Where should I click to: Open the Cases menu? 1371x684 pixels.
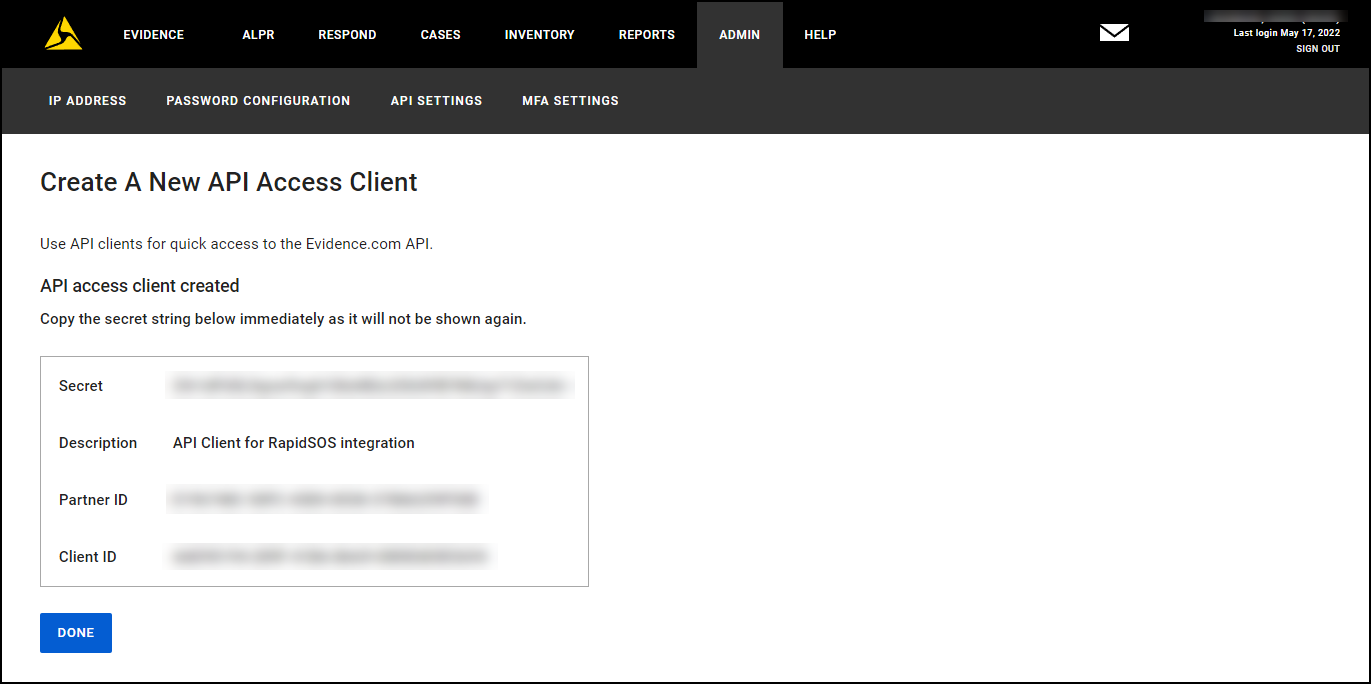pyautogui.click(x=440, y=35)
